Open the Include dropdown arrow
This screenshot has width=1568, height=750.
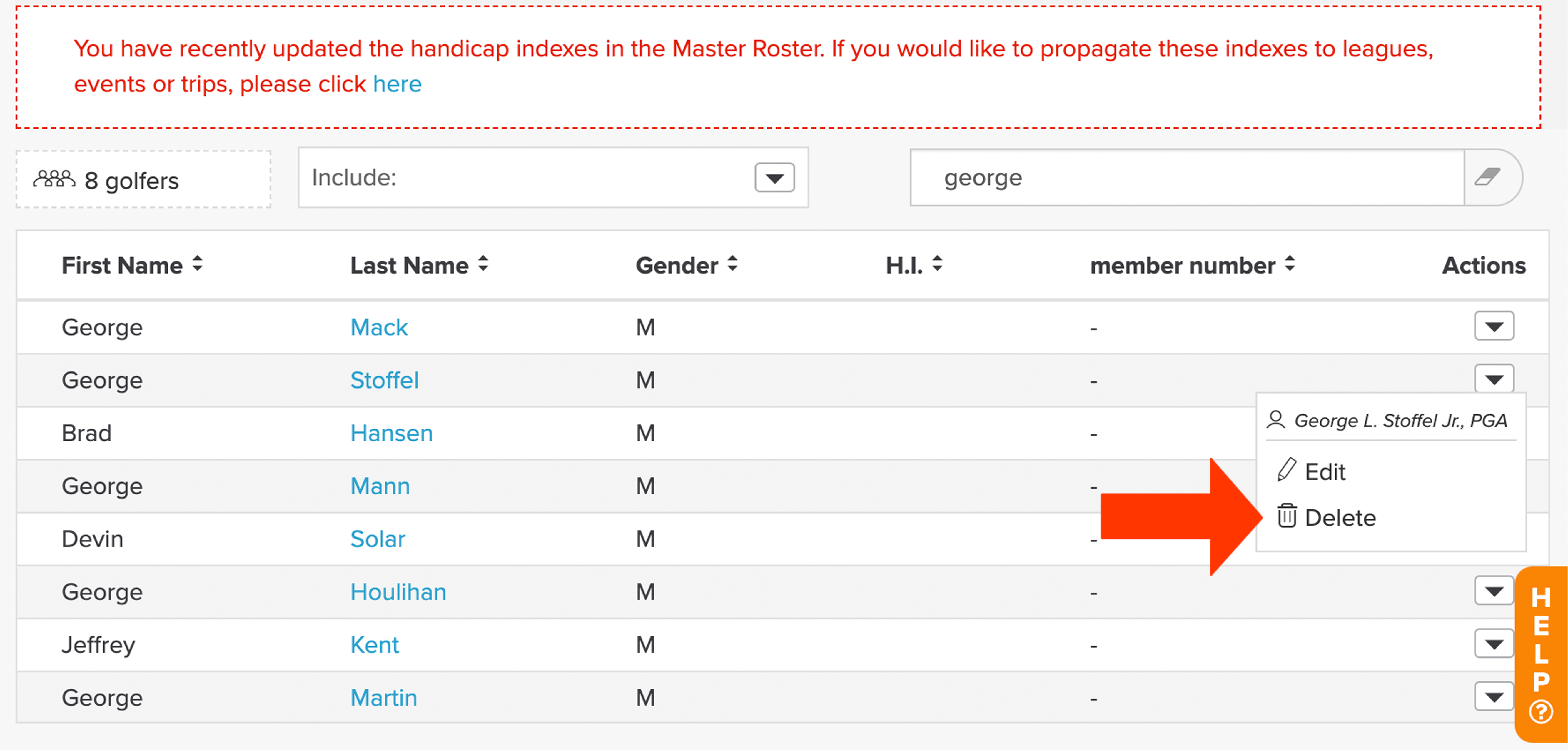pyautogui.click(x=774, y=178)
